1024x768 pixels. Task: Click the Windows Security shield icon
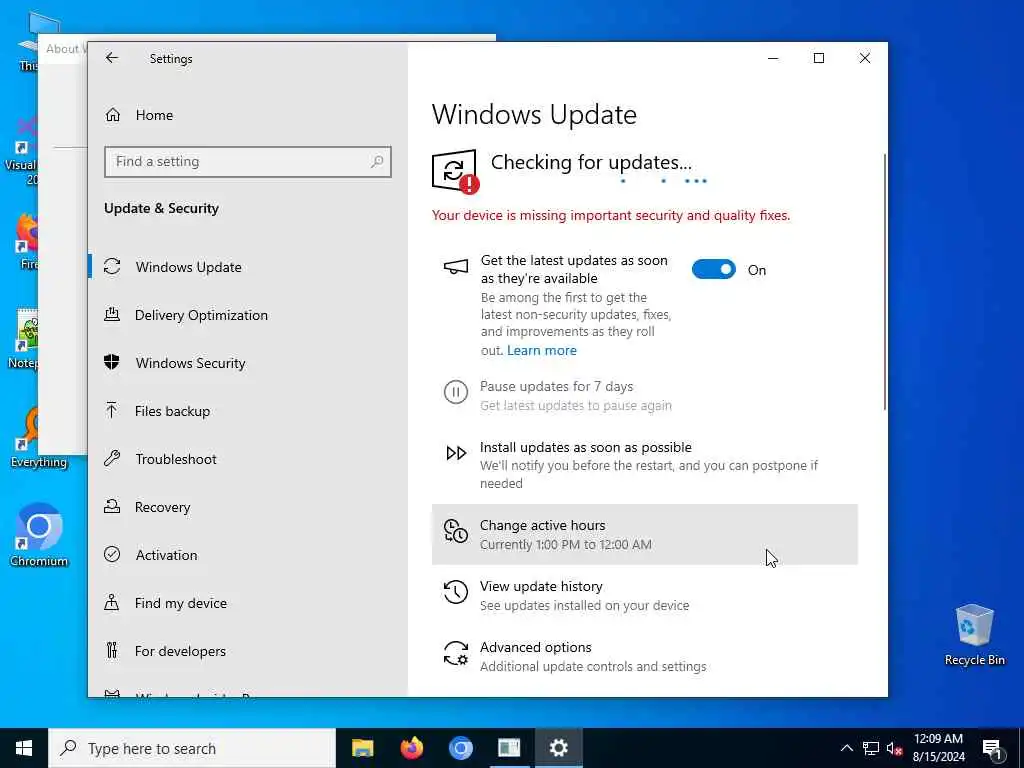point(112,362)
